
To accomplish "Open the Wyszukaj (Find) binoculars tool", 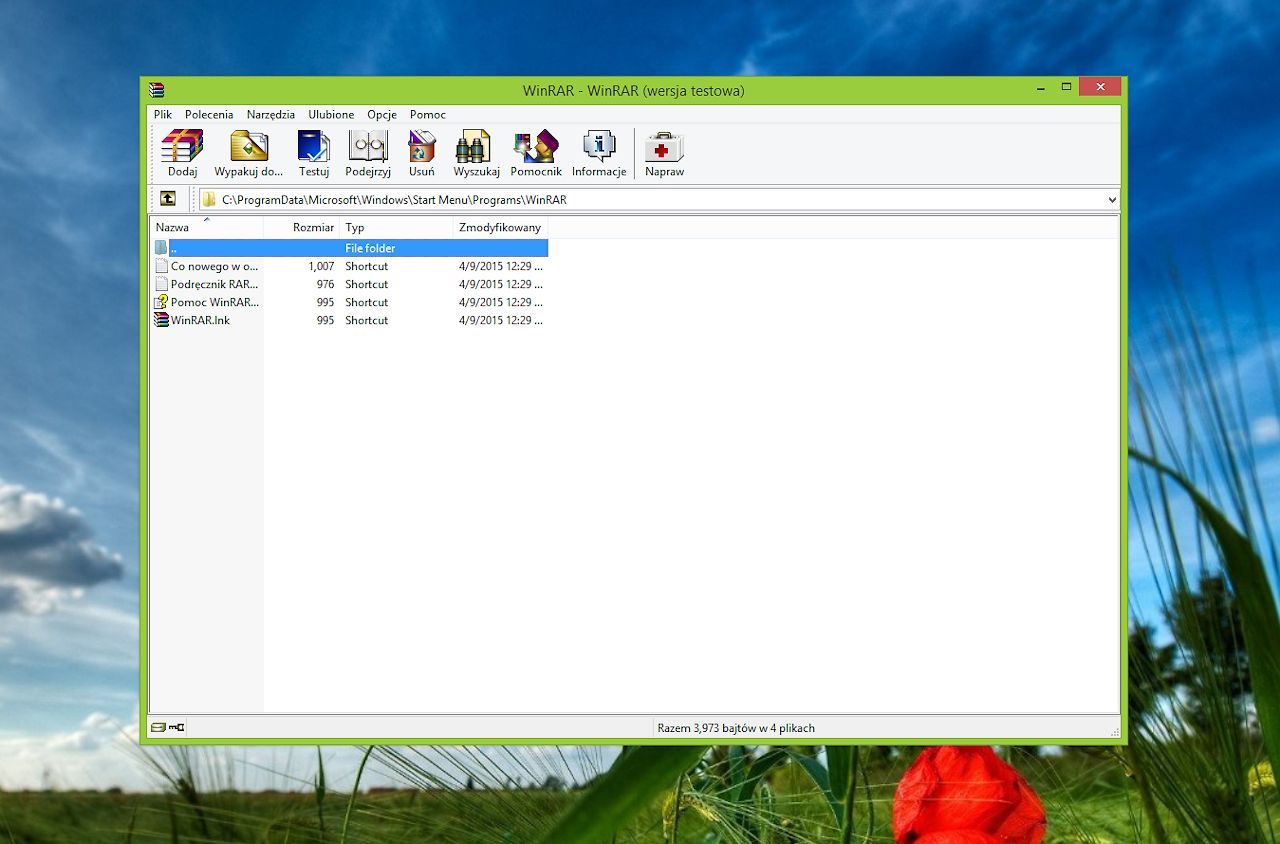I will (476, 146).
